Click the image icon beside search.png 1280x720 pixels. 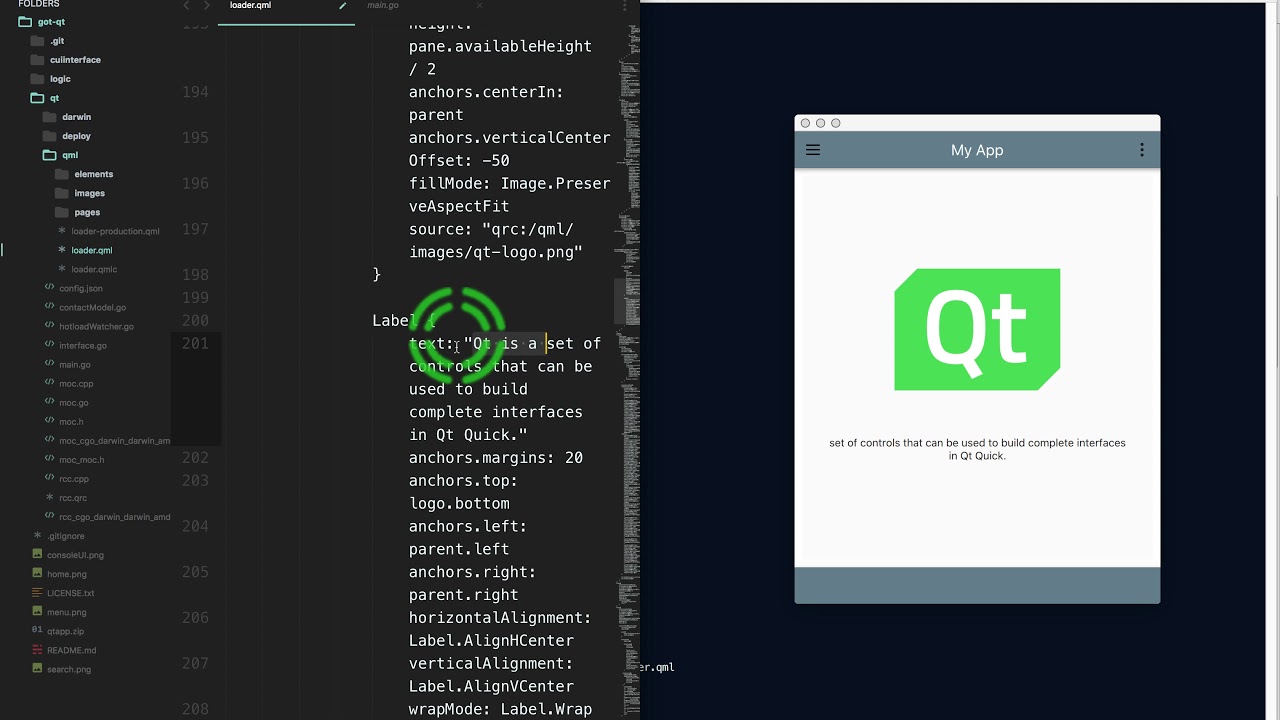point(37,668)
